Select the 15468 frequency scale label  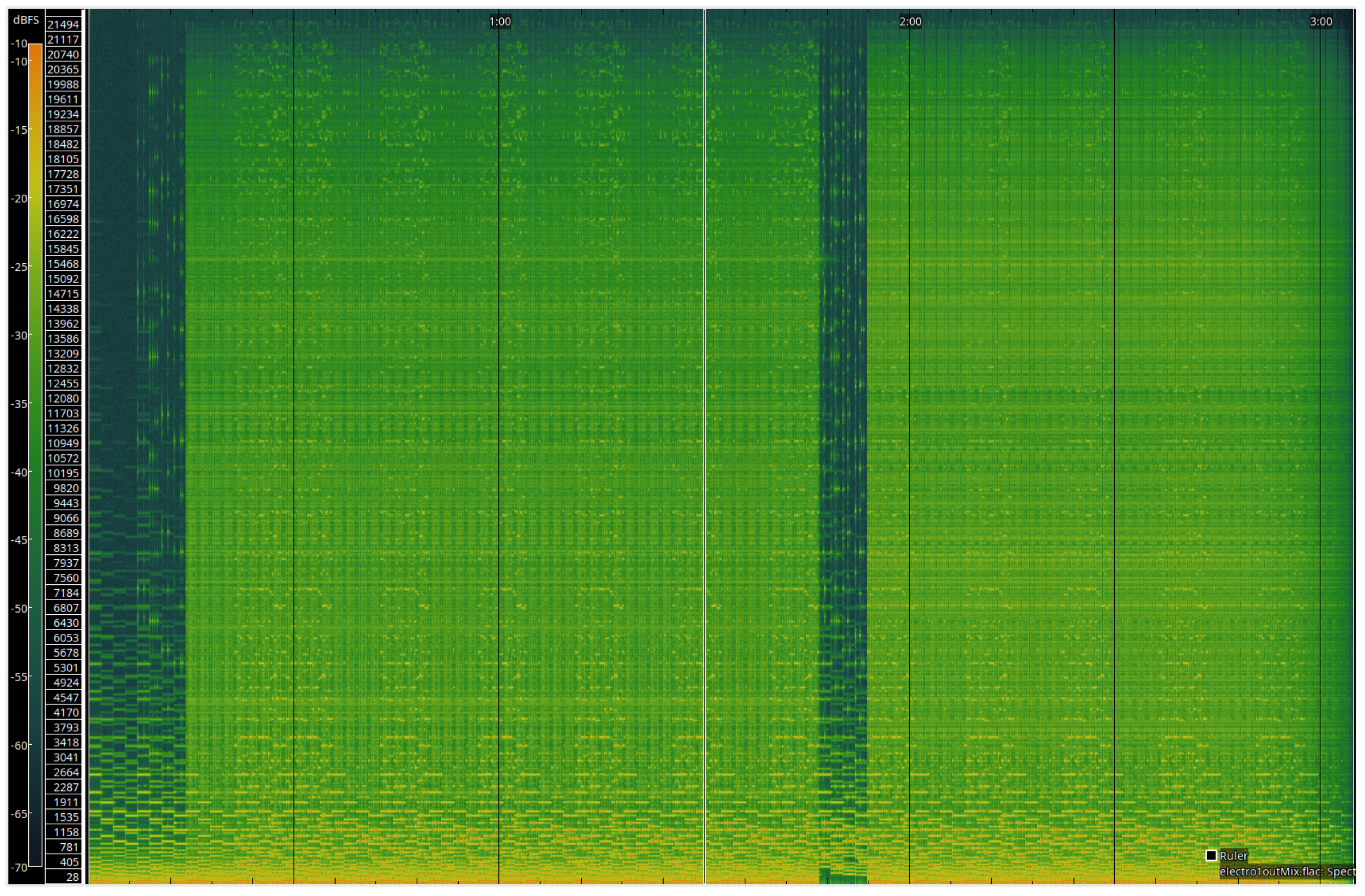tap(65, 264)
